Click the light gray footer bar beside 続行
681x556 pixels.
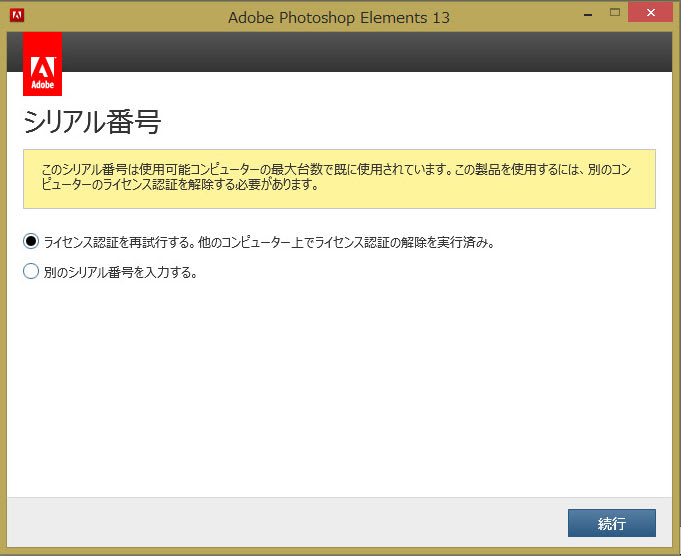tap(287, 523)
